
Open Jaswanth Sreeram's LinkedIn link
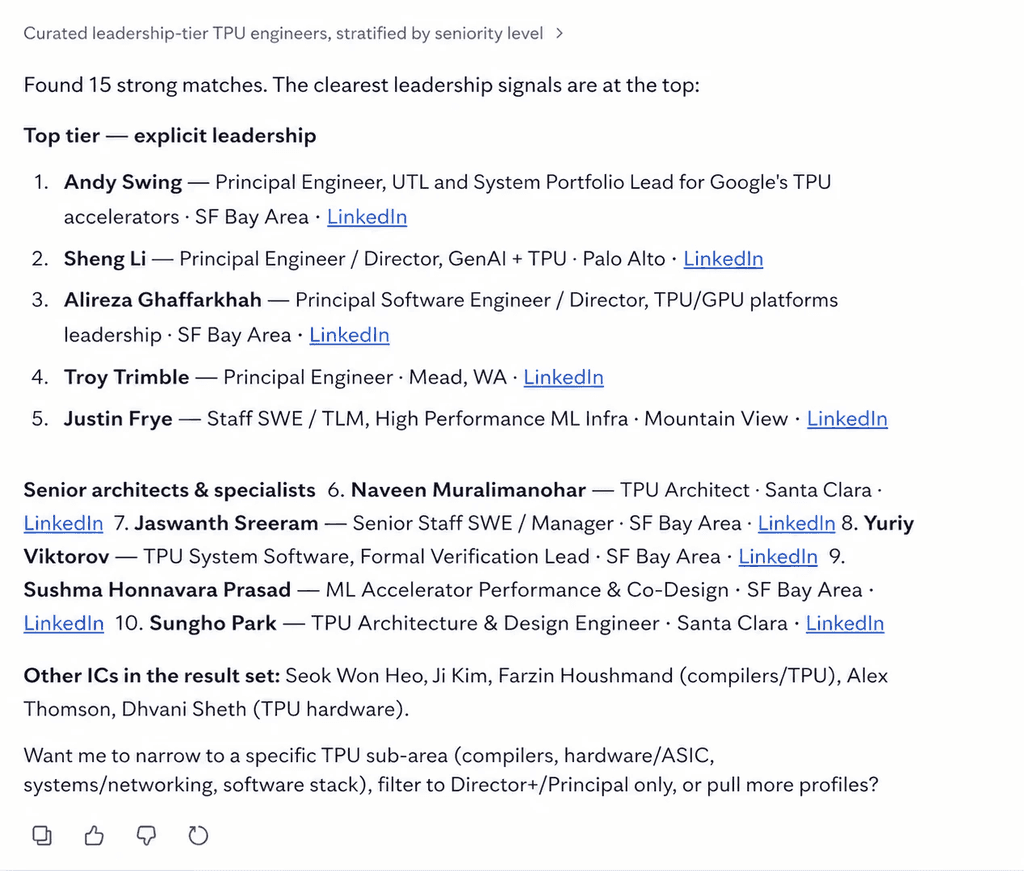point(796,523)
